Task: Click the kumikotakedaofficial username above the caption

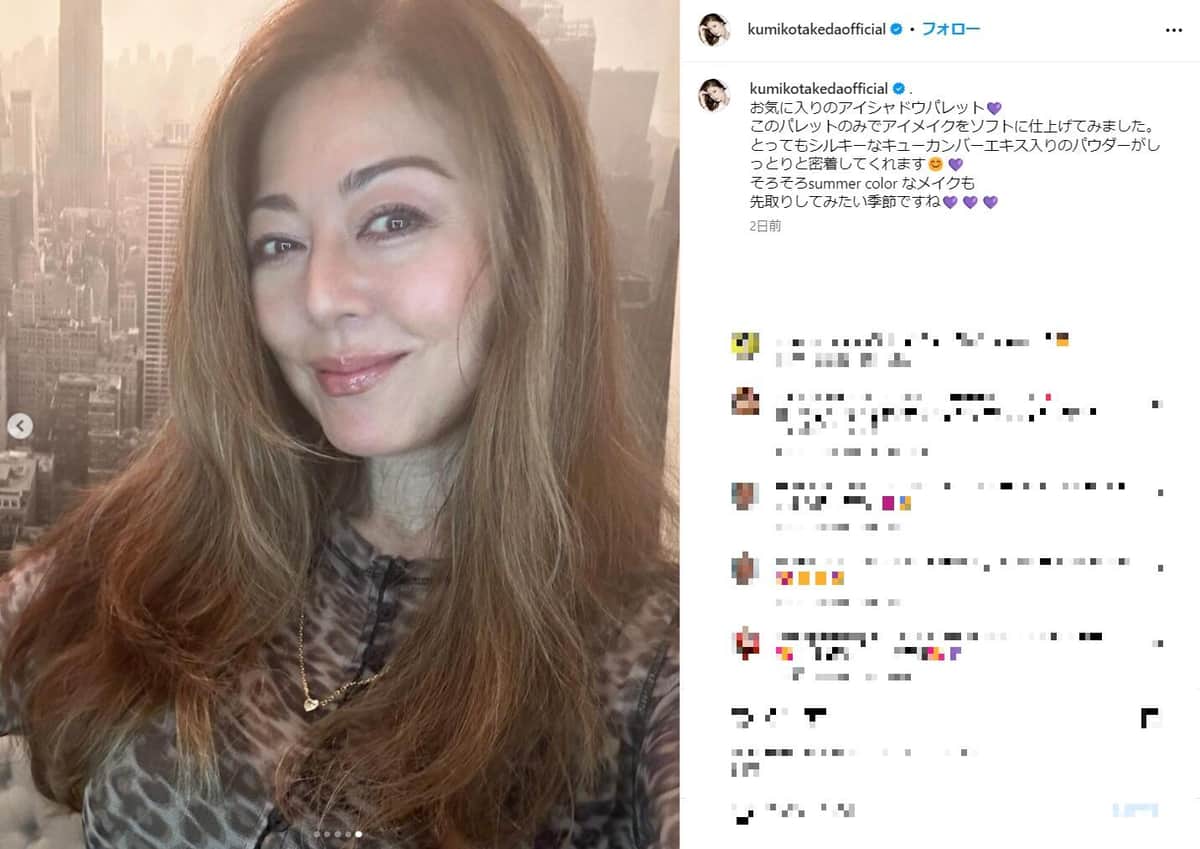Action: pos(817,88)
